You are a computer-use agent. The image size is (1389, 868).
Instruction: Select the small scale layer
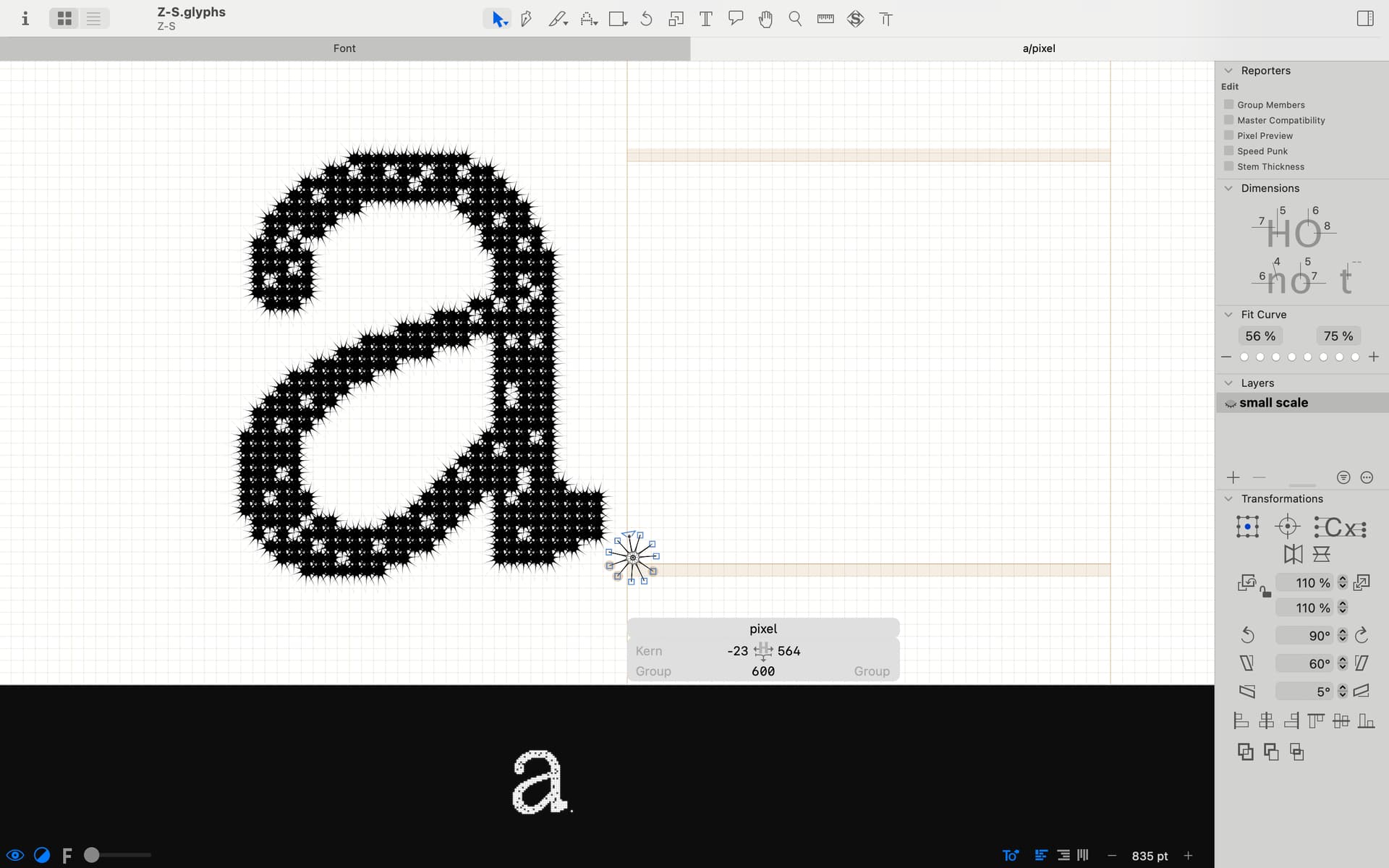tap(1273, 403)
